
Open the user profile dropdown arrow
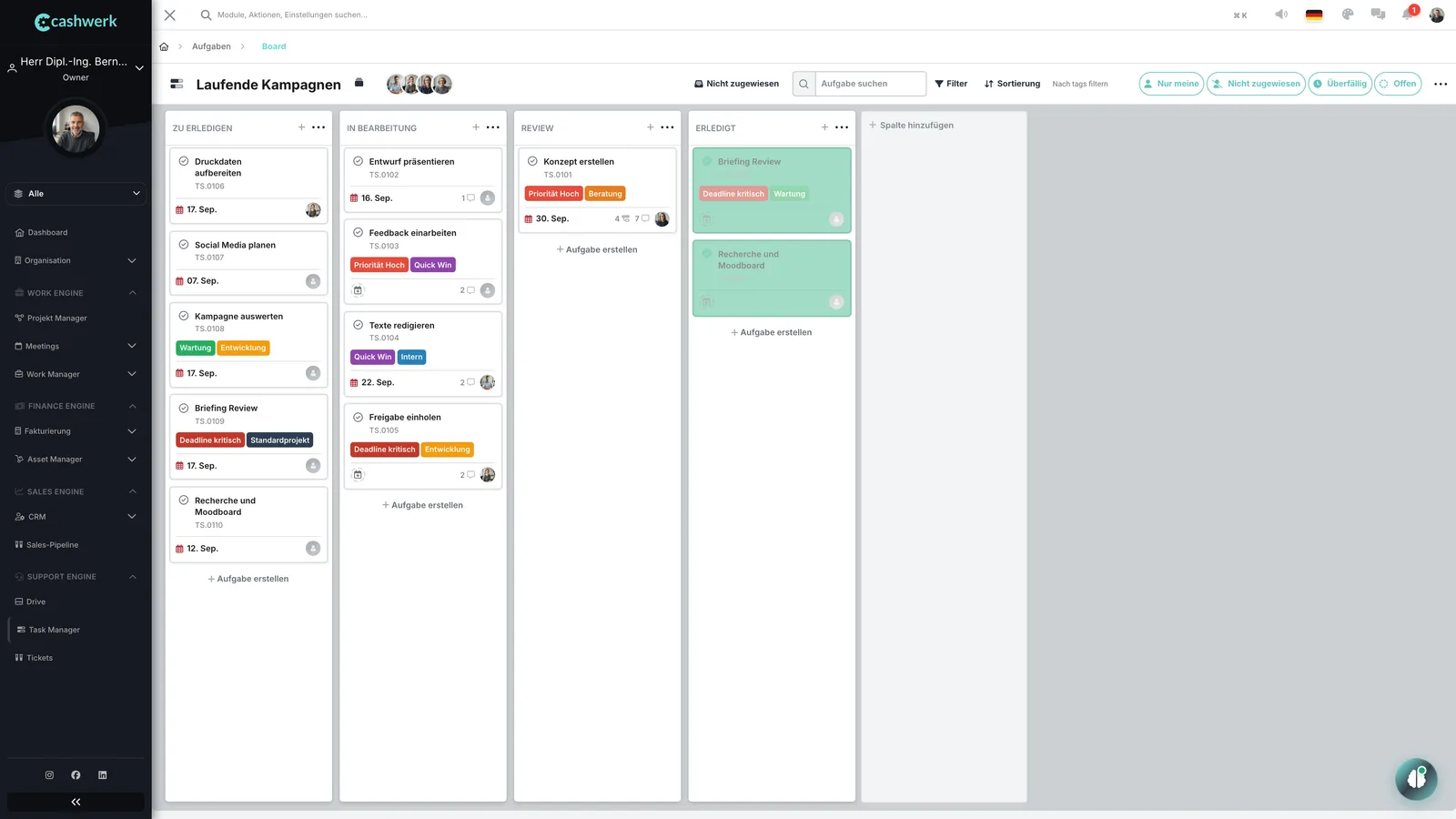(139, 67)
